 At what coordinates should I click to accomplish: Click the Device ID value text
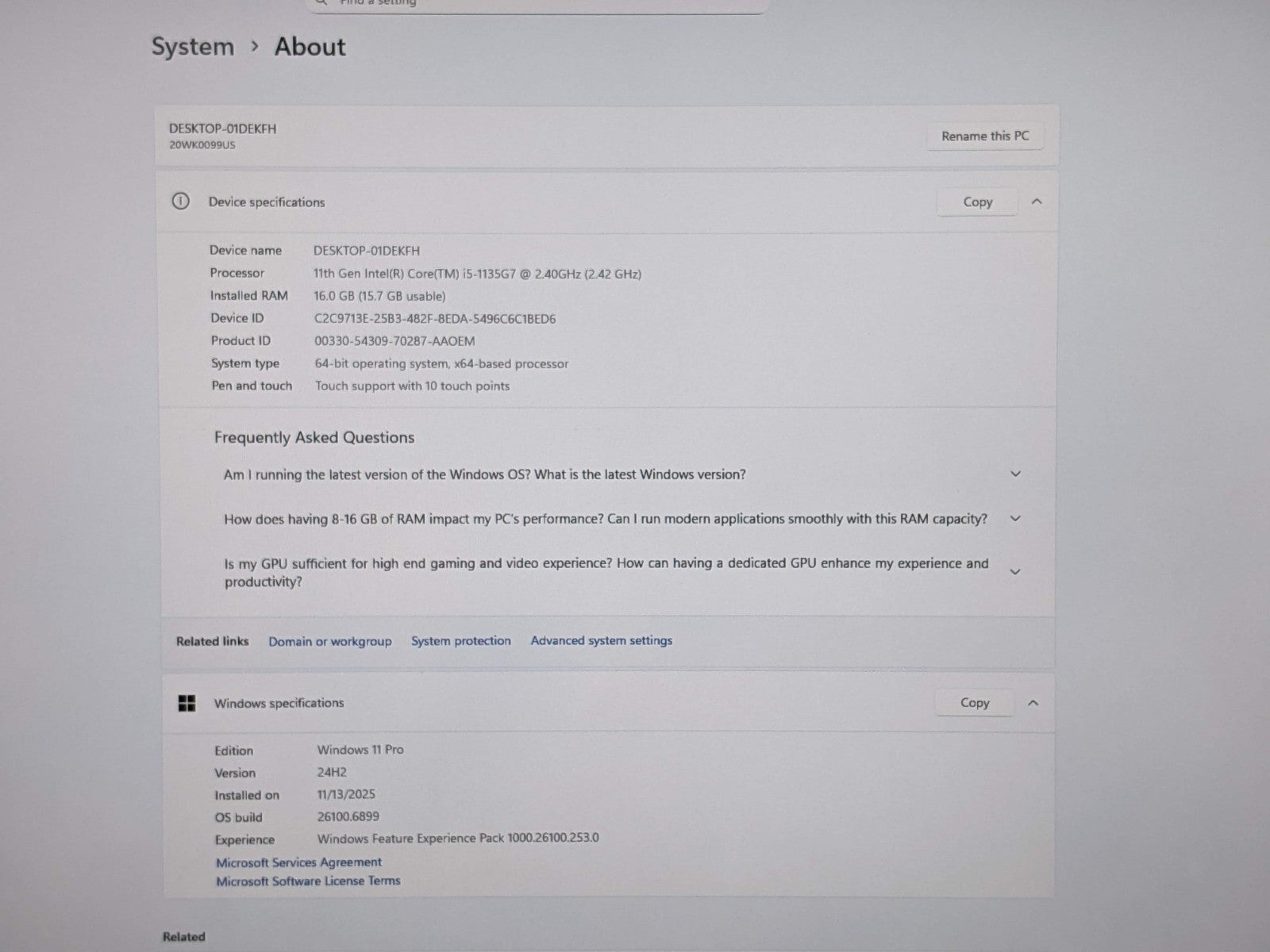[434, 319]
